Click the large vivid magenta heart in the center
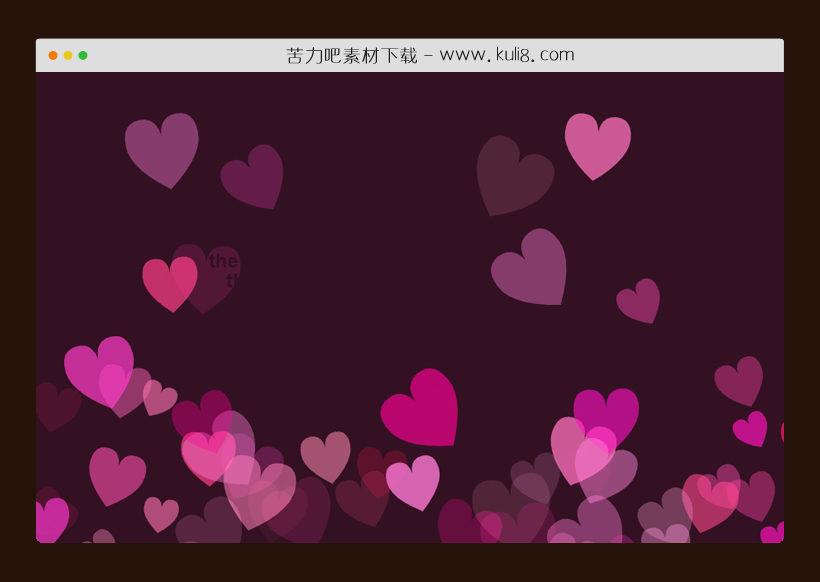 pos(423,408)
